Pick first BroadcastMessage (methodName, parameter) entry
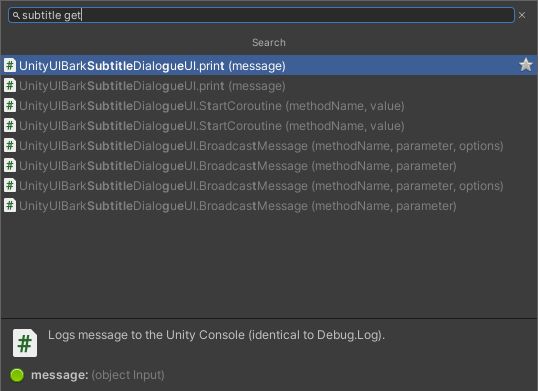Image resolution: width=538 pixels, height=391 pixels. coord(269,166)
